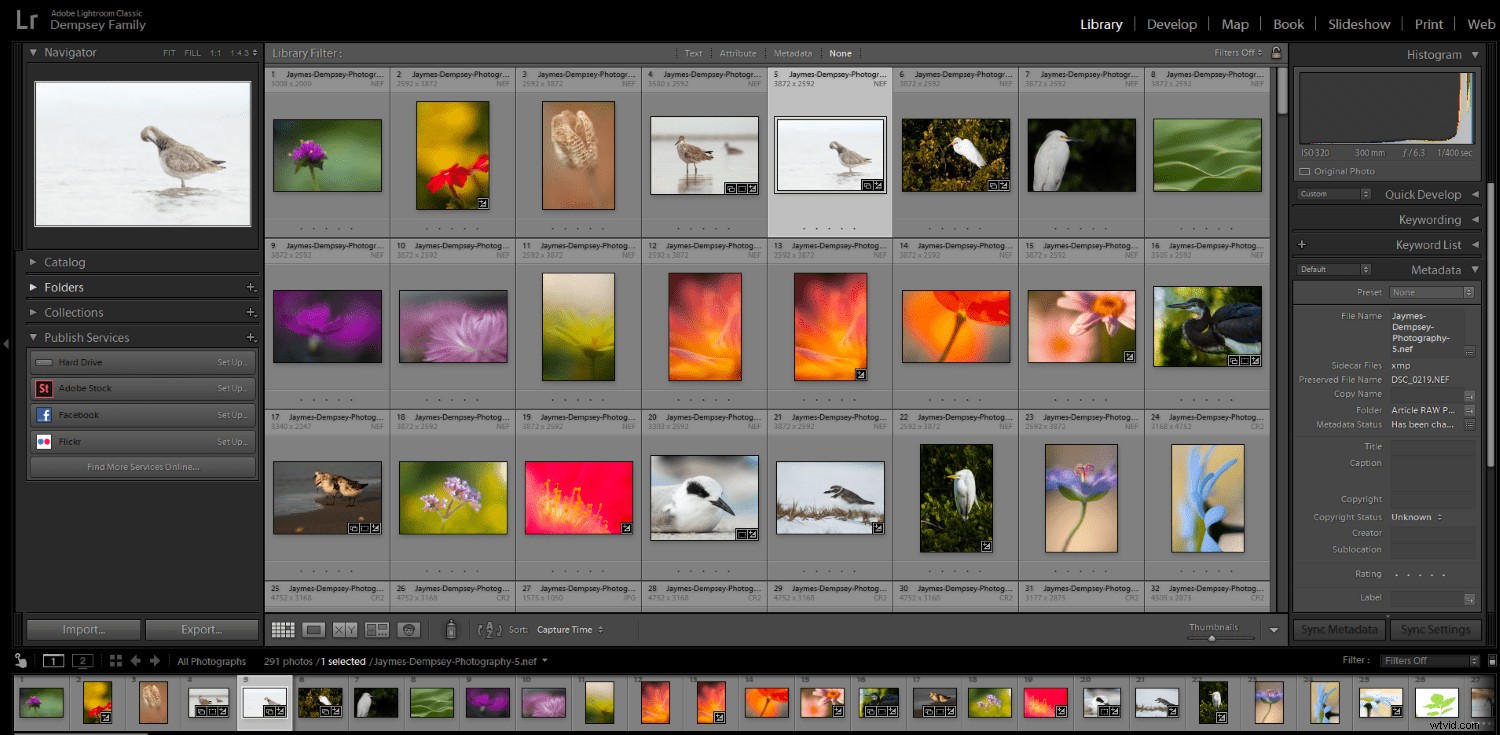Screen dimensions: 1500x735
Task: Open the Metadata Default preset dropdown
Action: point(1332,269)
